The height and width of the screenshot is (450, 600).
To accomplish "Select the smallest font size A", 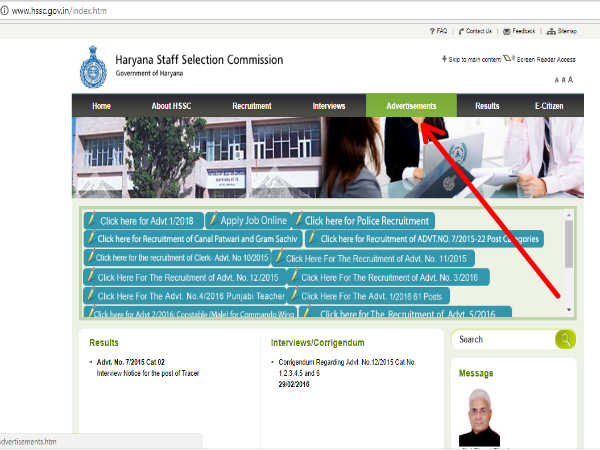I will 557,80.
